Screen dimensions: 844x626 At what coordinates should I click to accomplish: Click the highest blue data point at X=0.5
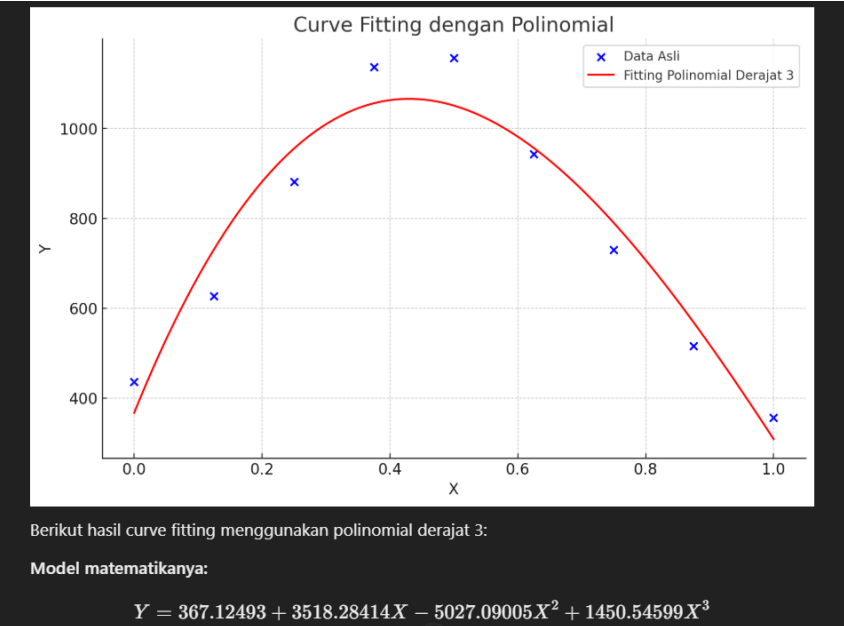click(454, 58)
